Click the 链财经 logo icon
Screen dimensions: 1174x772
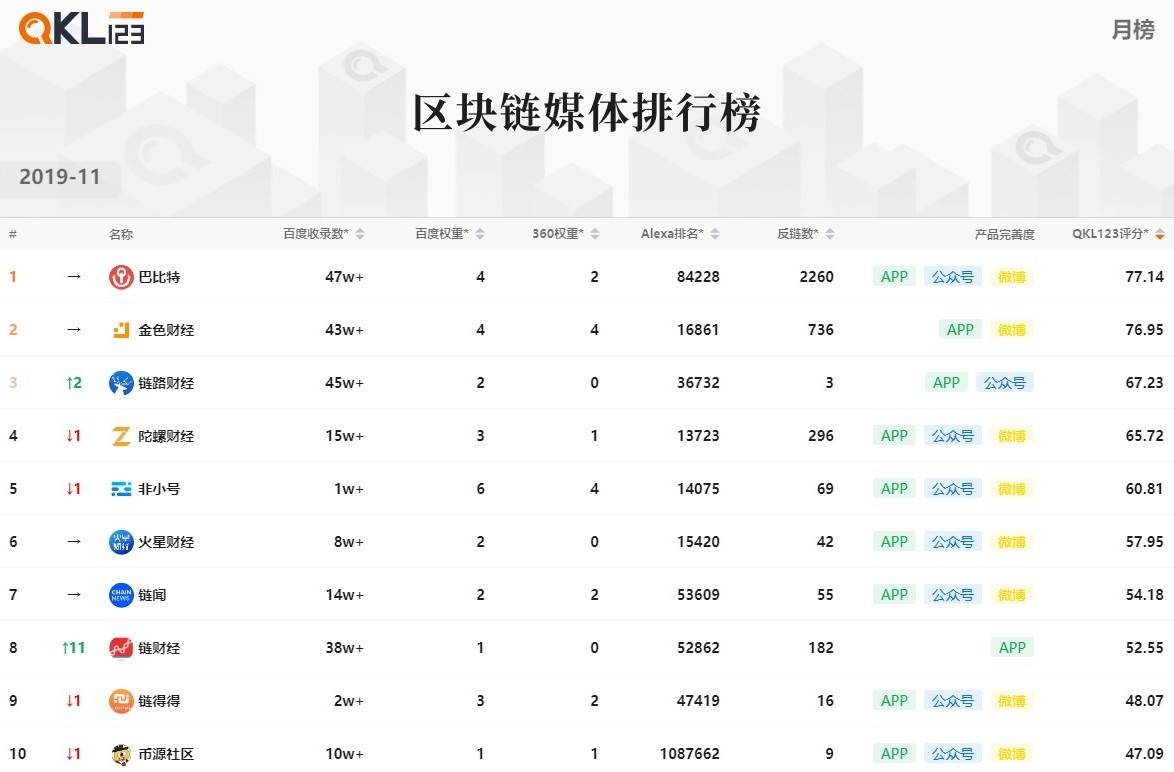pos(121,648)
